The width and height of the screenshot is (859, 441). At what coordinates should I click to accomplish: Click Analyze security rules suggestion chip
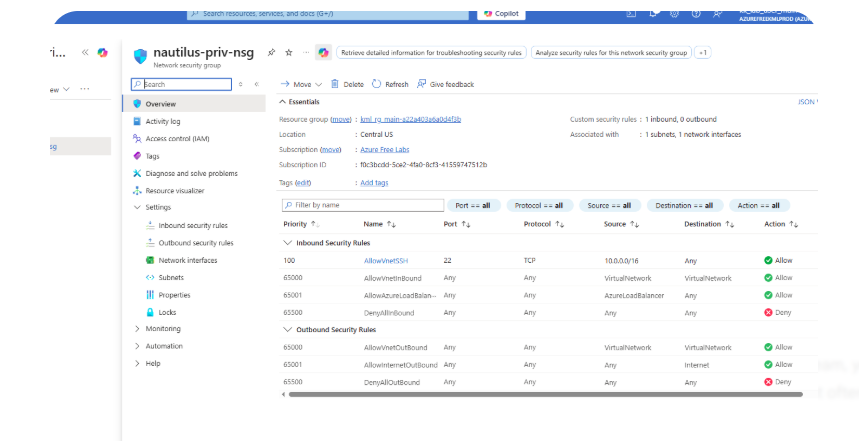[x=611, y=53]
